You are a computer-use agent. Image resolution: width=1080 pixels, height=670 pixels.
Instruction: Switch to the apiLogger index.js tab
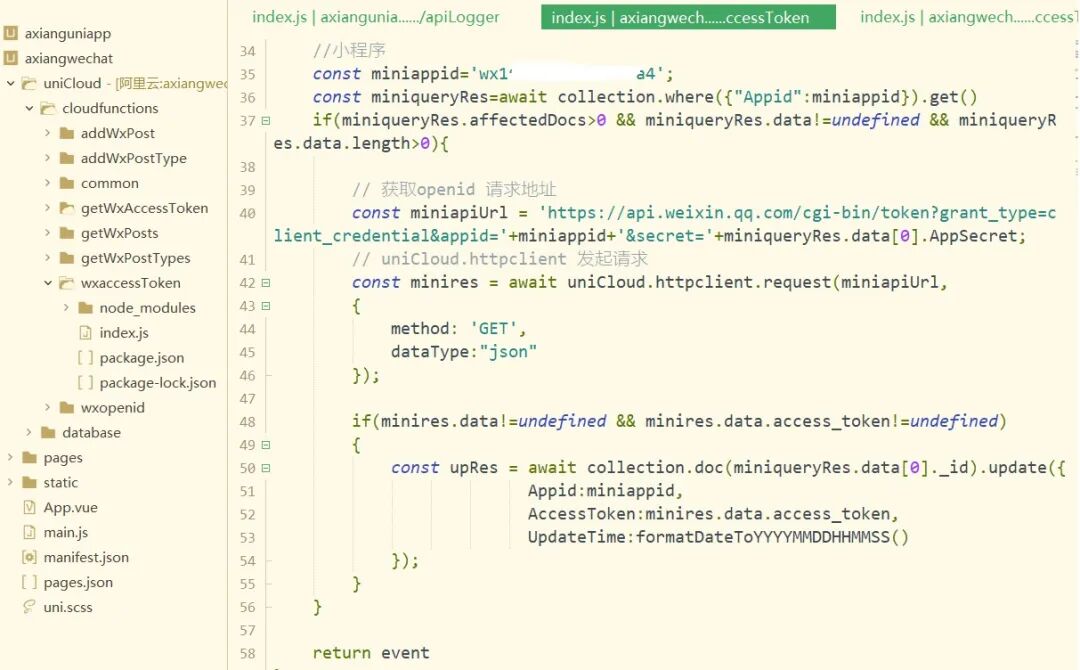375,17
